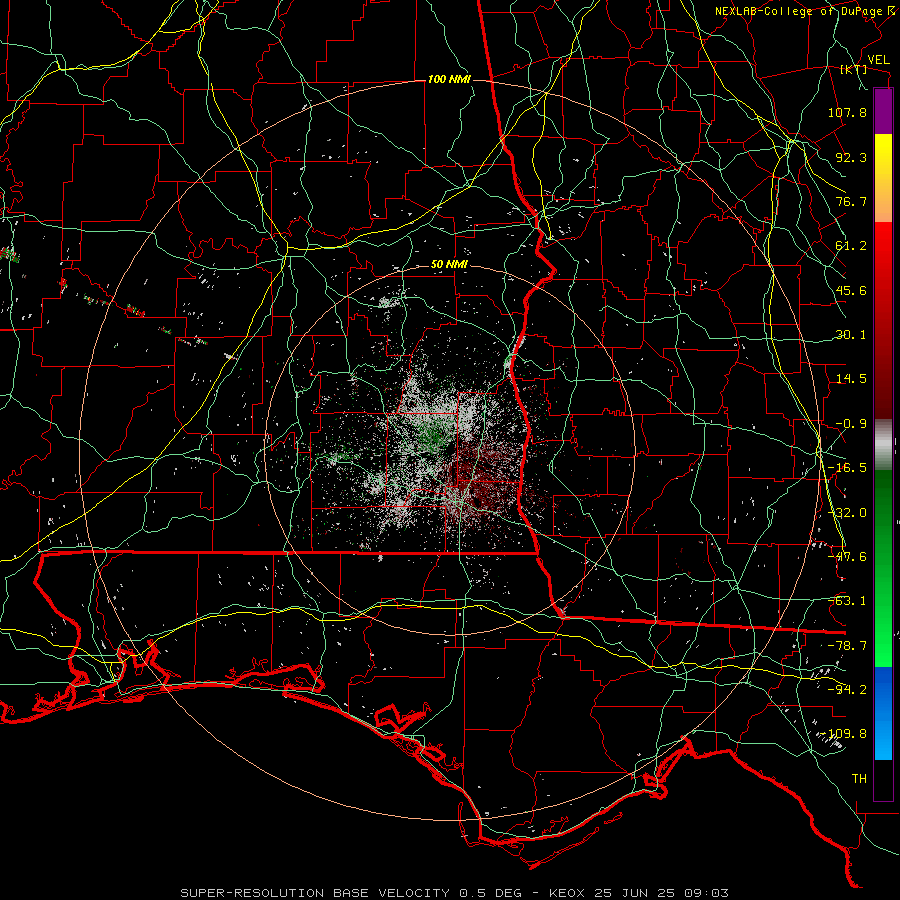Screen dimensions: 900x900
Task: Click the VEL legend title
Action: click(x=878, y=60)
